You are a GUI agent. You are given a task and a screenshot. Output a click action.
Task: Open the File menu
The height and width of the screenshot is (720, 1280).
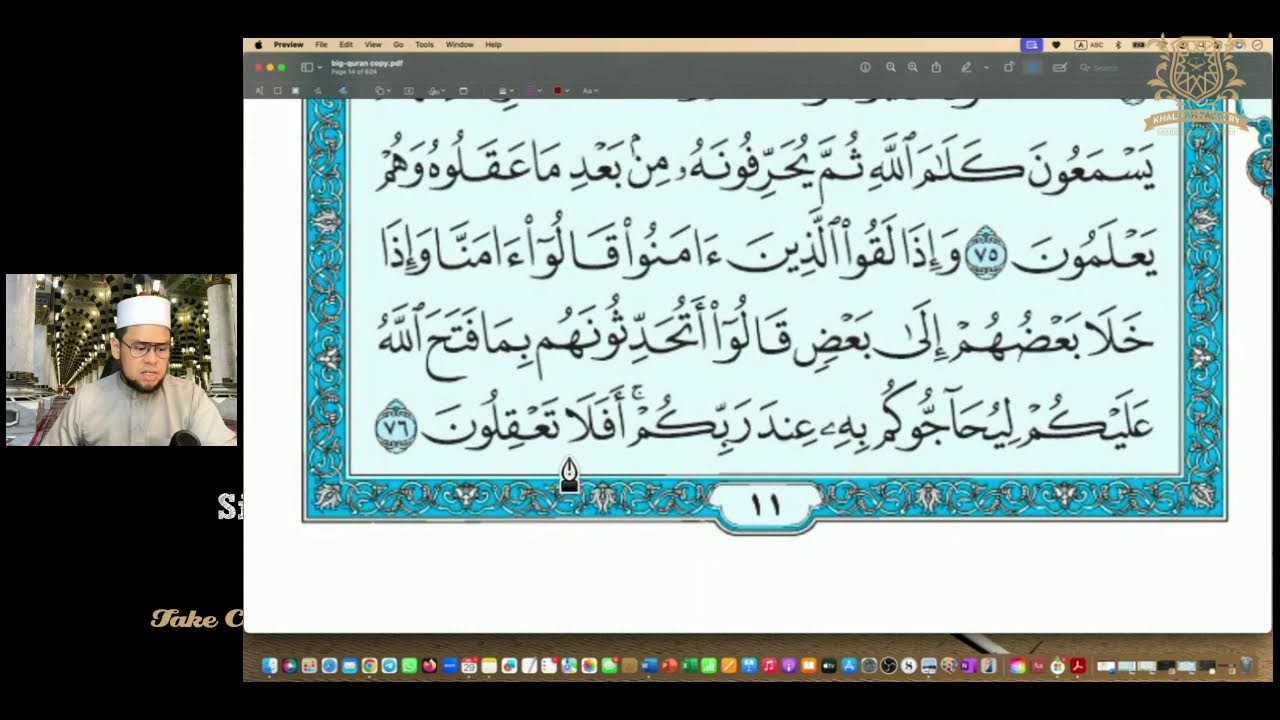pyautogui.click(x=321, y=45)
